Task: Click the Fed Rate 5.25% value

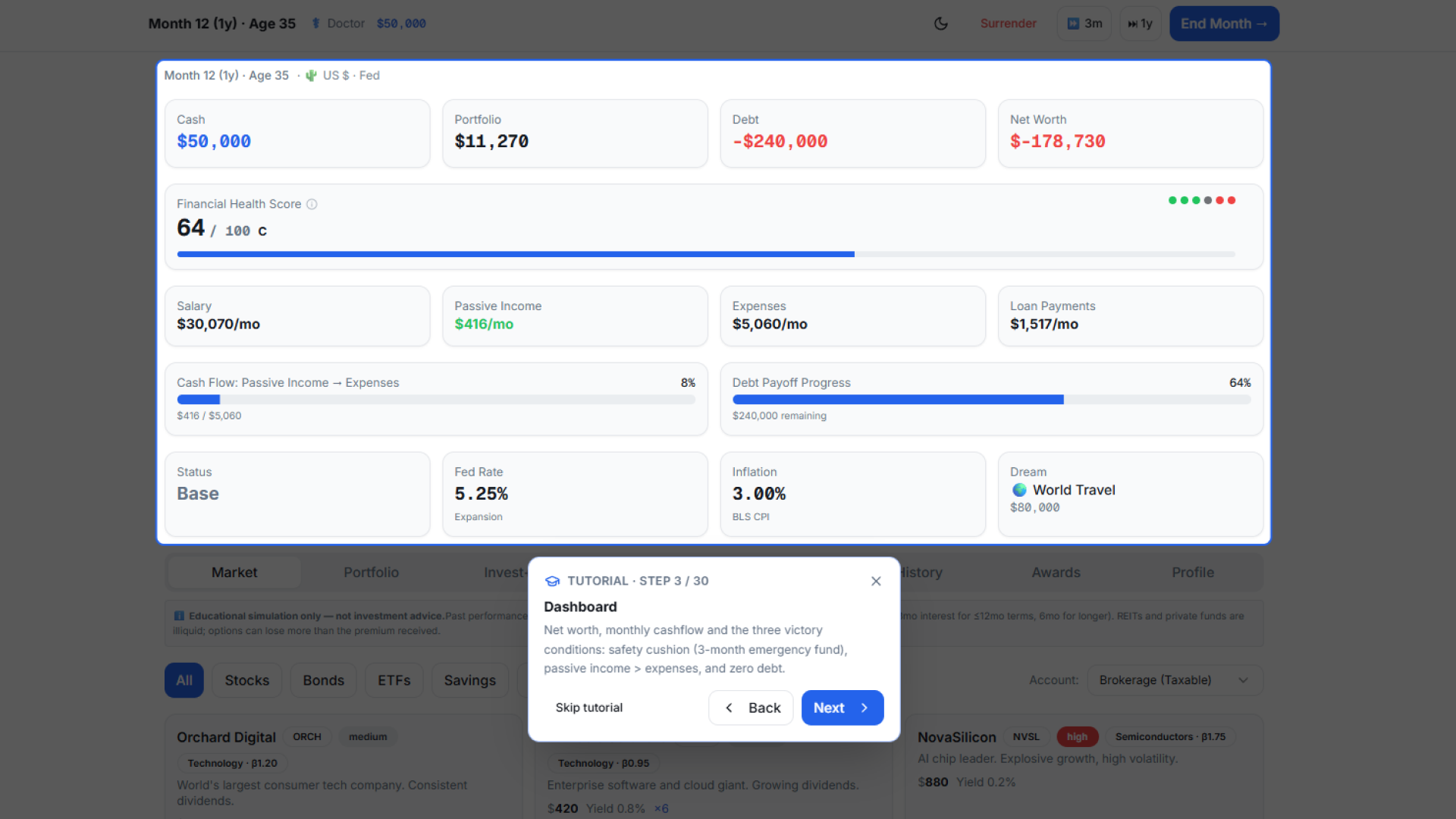Action: [x=481, y=494]
